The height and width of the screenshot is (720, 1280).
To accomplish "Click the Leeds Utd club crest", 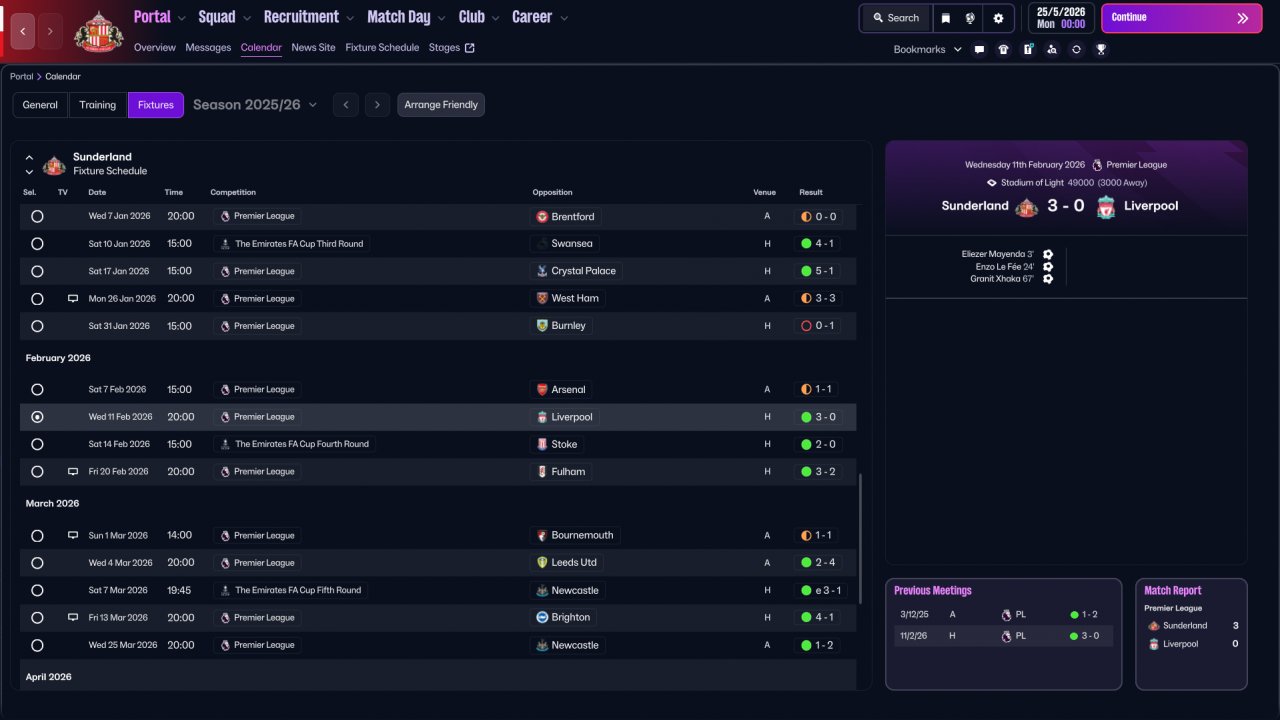I will click(543, 563).
